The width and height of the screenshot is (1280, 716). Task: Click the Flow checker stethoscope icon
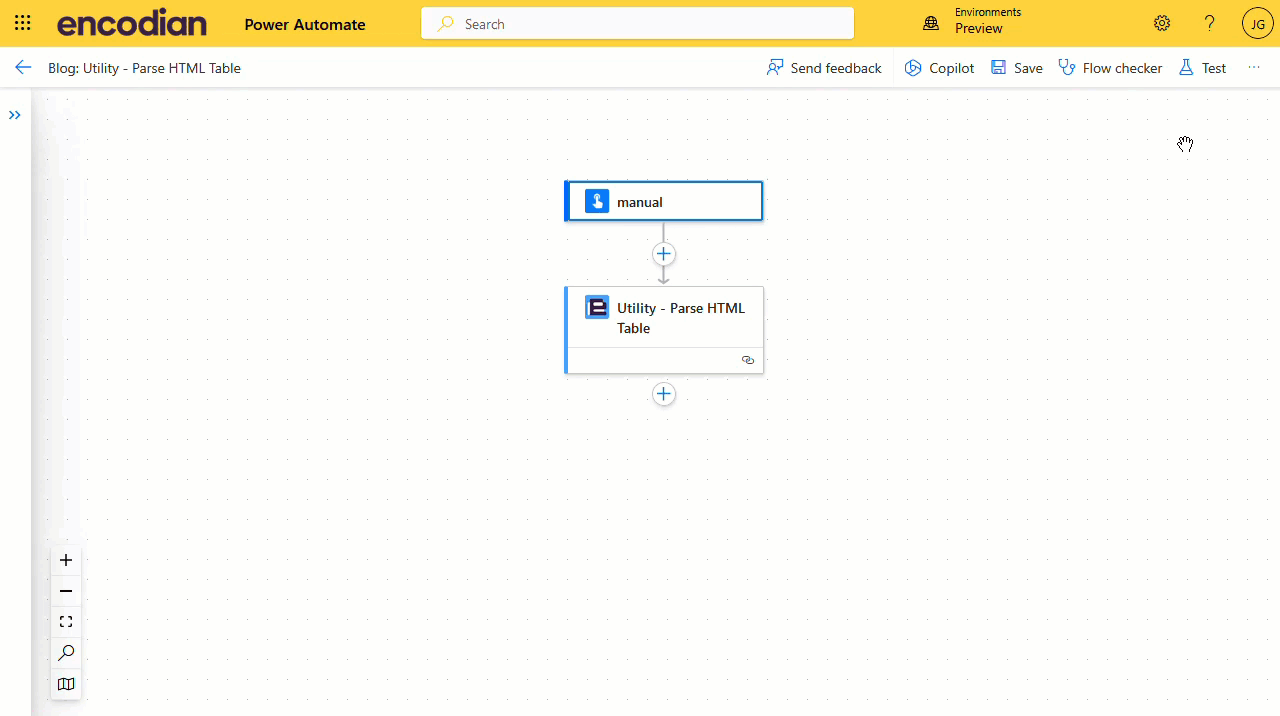[1067, 68]
